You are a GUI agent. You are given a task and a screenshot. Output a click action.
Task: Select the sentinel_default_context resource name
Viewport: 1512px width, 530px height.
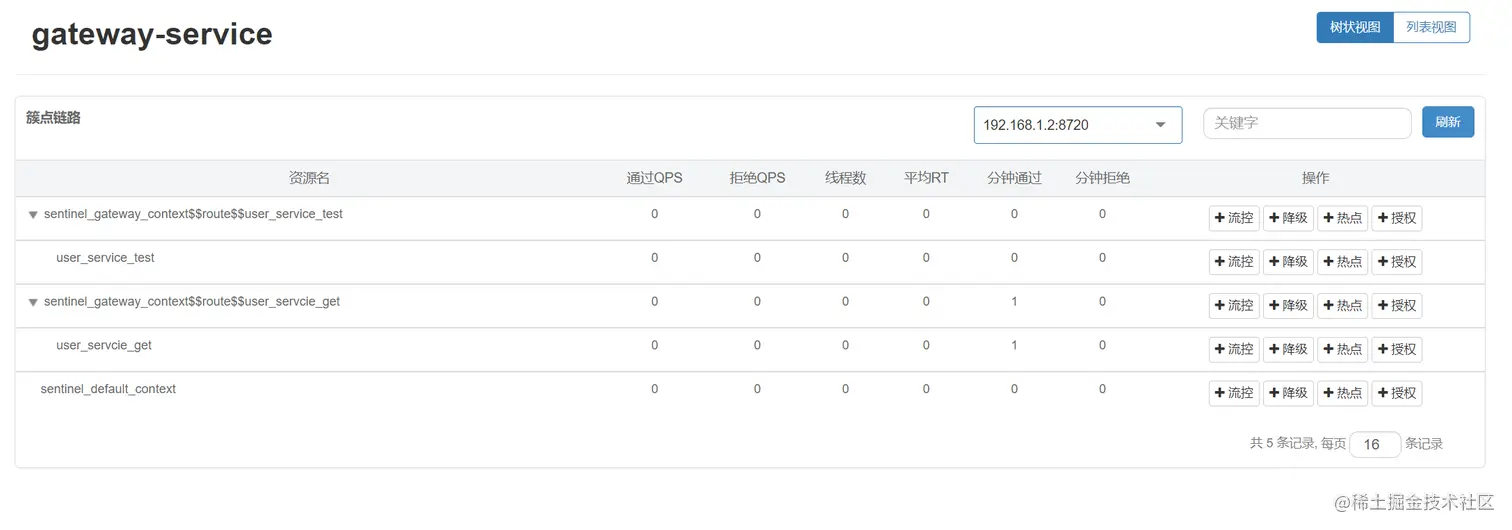click(108, 389)
